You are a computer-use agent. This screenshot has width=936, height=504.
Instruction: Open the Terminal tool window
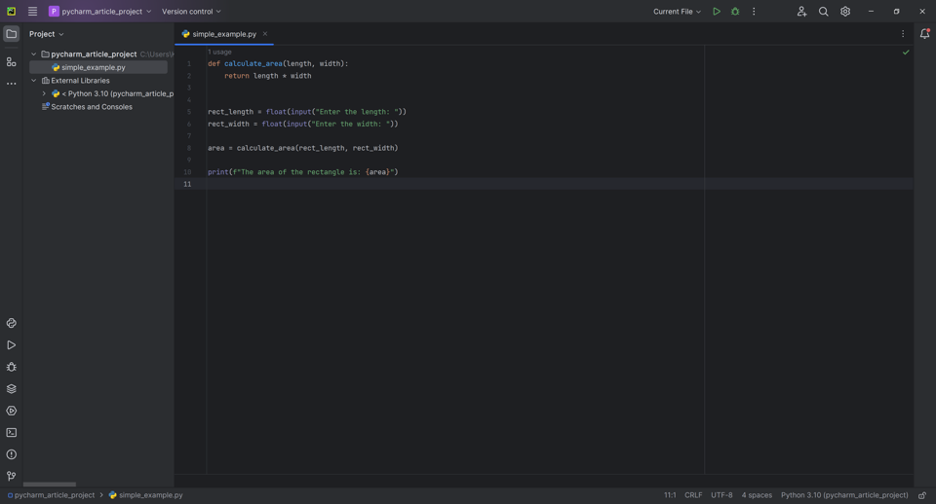(11, 433)
